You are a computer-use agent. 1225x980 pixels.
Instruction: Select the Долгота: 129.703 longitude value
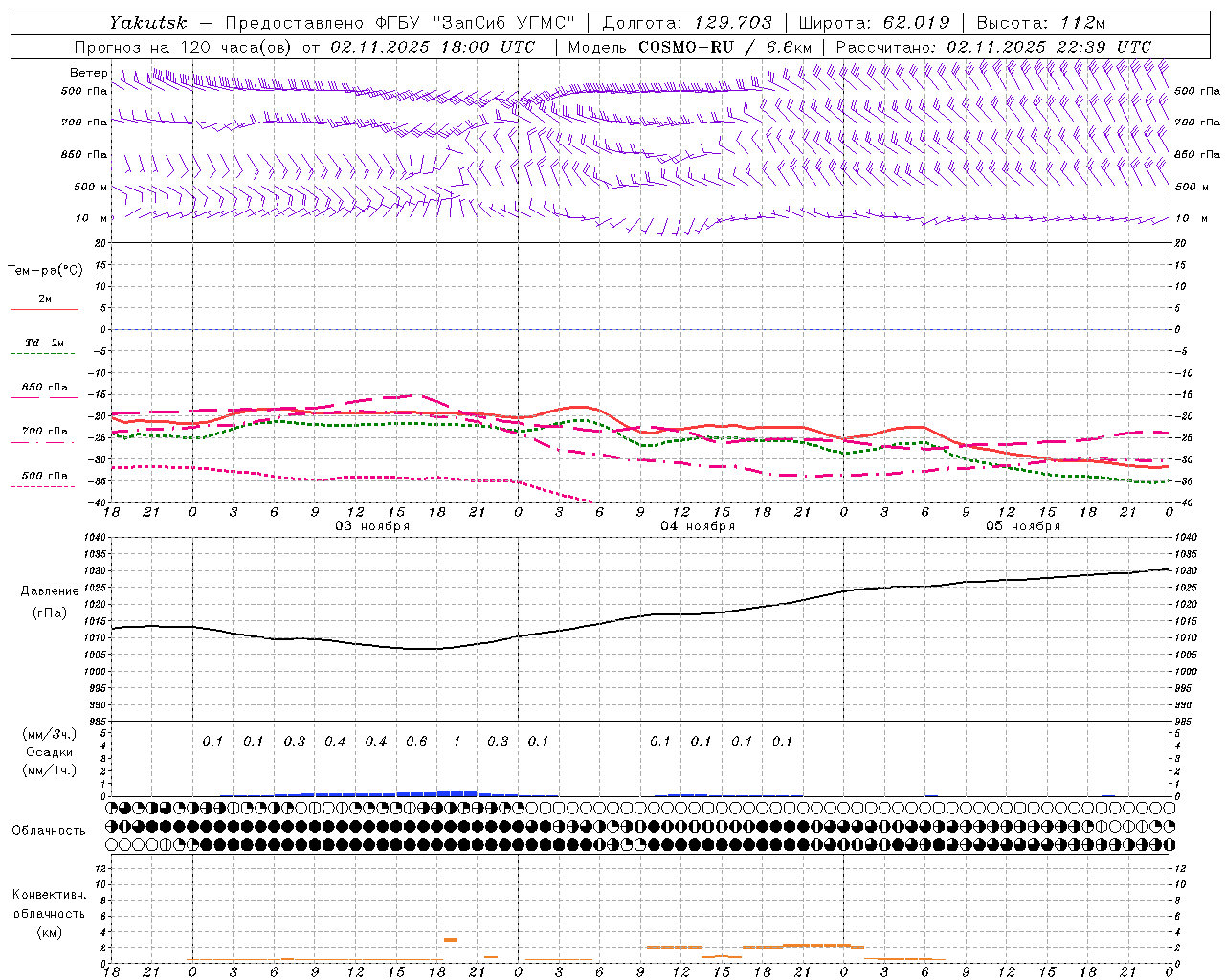(x=686, y=23)
